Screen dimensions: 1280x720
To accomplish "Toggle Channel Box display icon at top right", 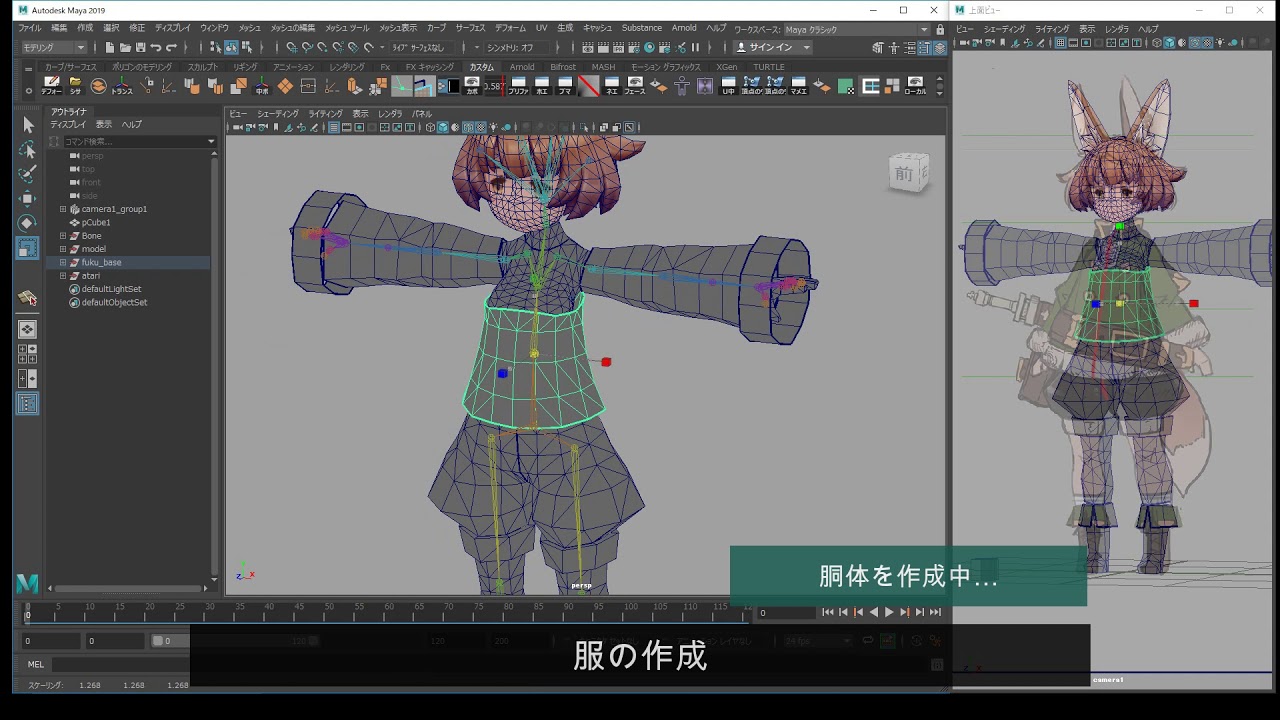I will (x=940, y=47).
